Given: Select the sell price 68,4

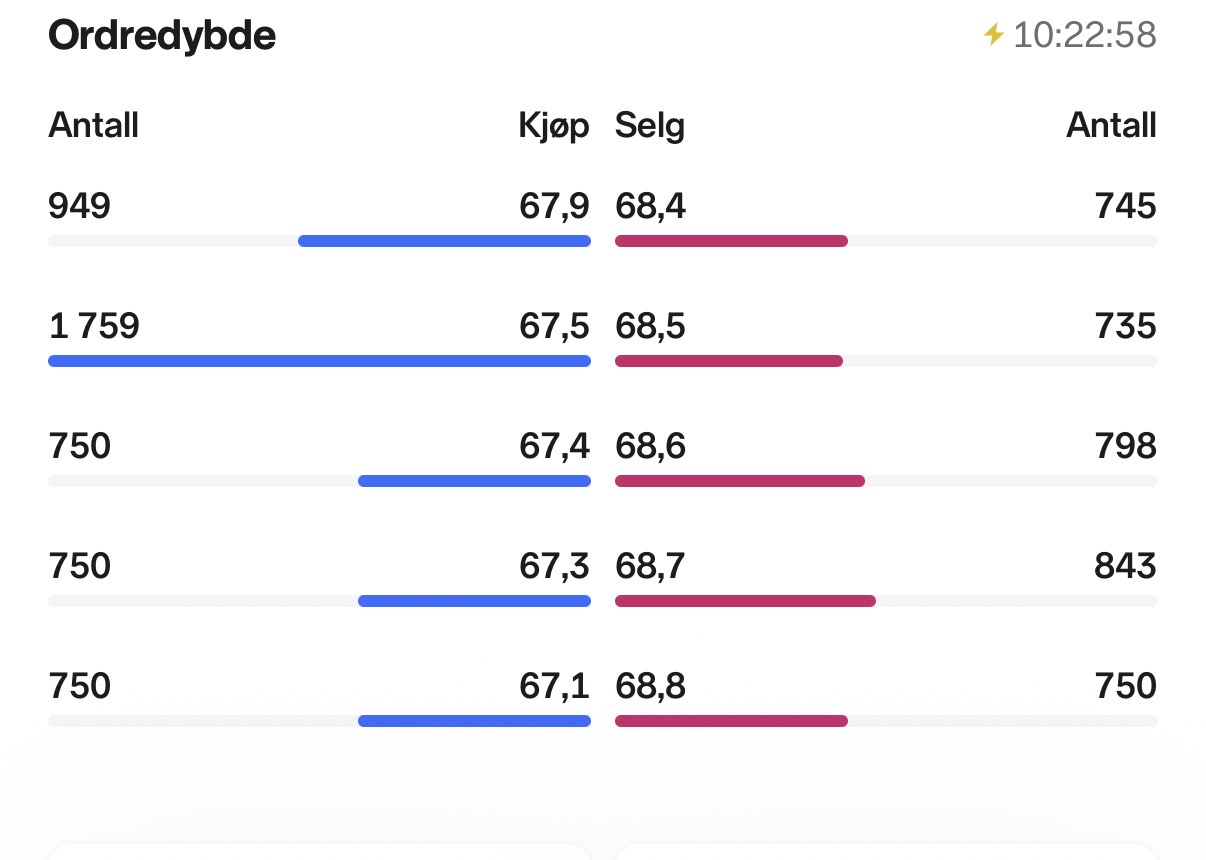Looking at the screenshot, I should [651, 207].
